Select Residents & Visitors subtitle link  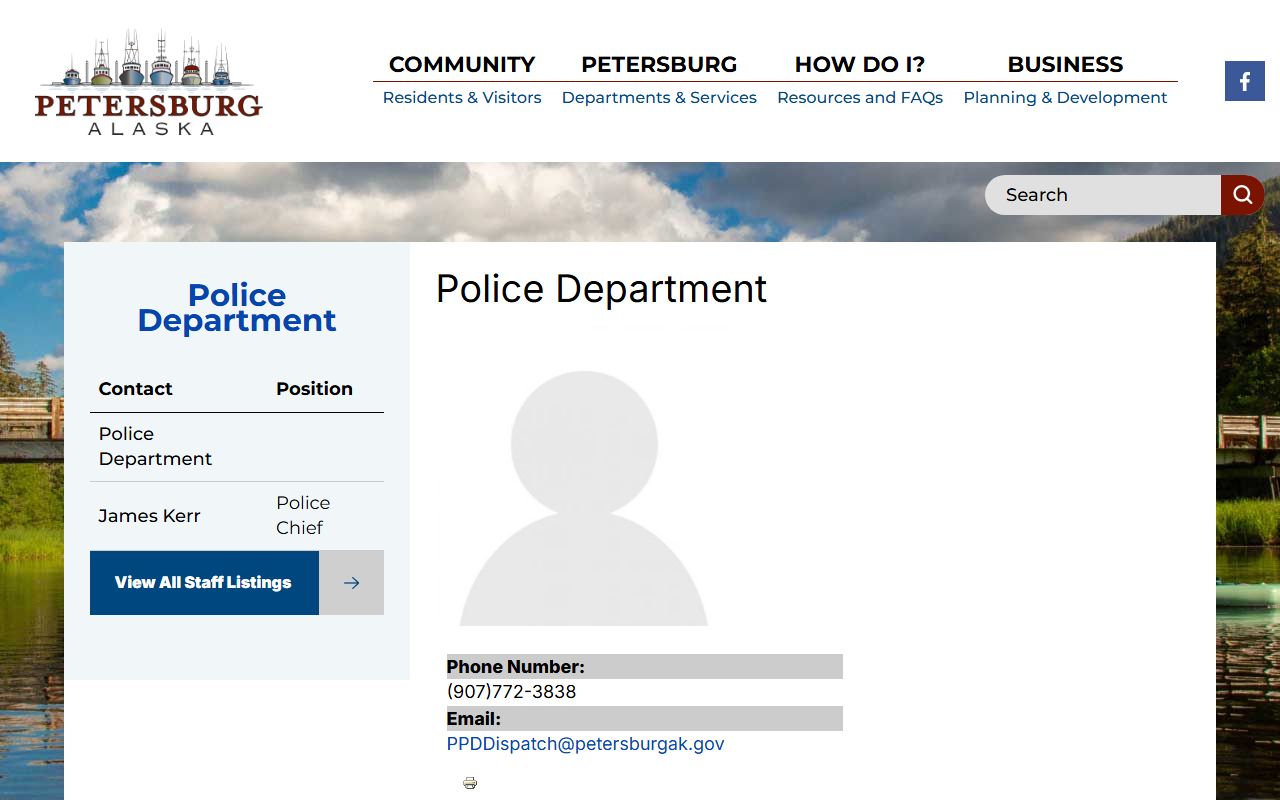pyautogui.click(x=462, y=97)
